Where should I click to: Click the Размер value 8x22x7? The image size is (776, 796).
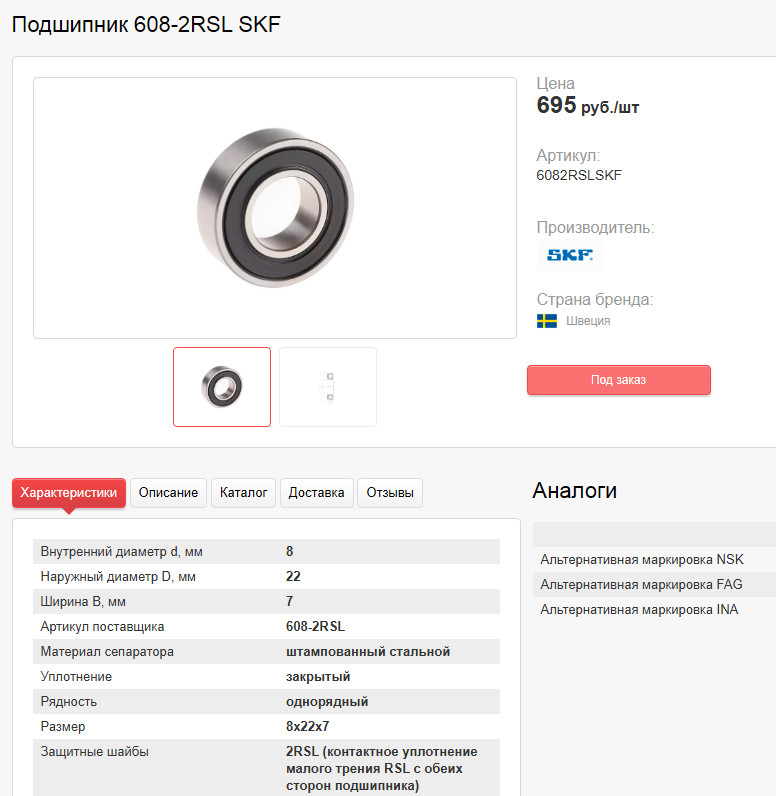click(x=307, y=726)
